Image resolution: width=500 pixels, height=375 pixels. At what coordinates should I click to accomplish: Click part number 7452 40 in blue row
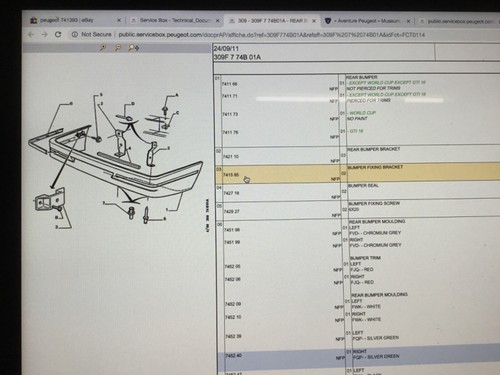click(234, 356)
